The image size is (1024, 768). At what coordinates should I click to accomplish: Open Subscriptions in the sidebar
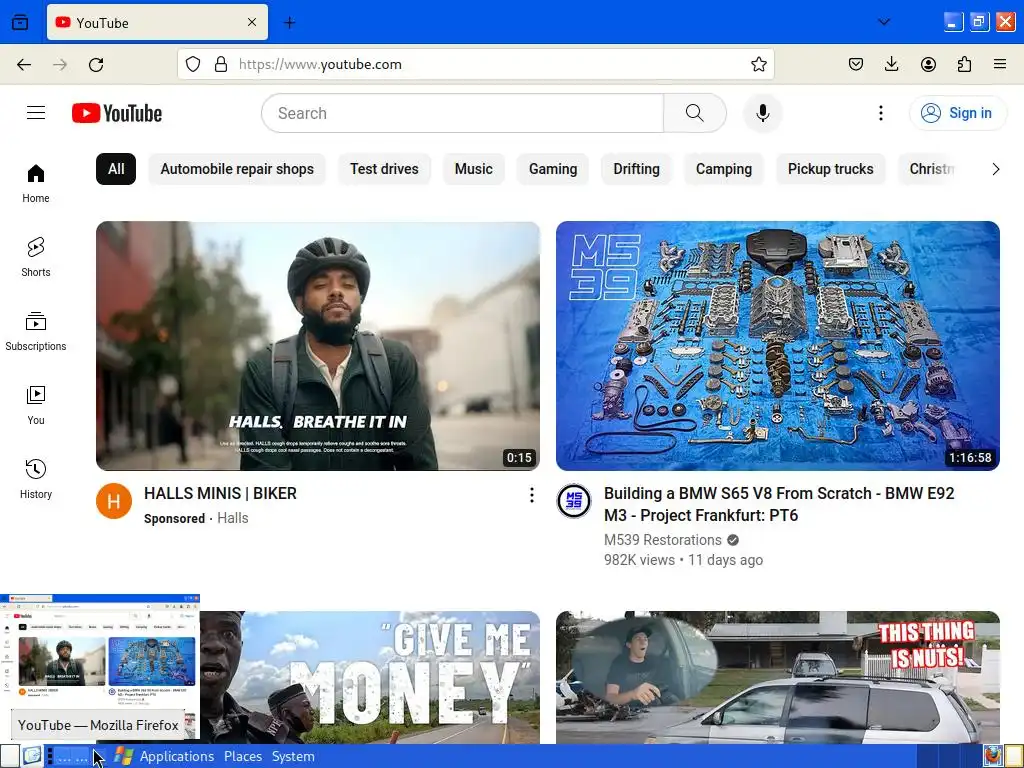click(x=36, y=332)
